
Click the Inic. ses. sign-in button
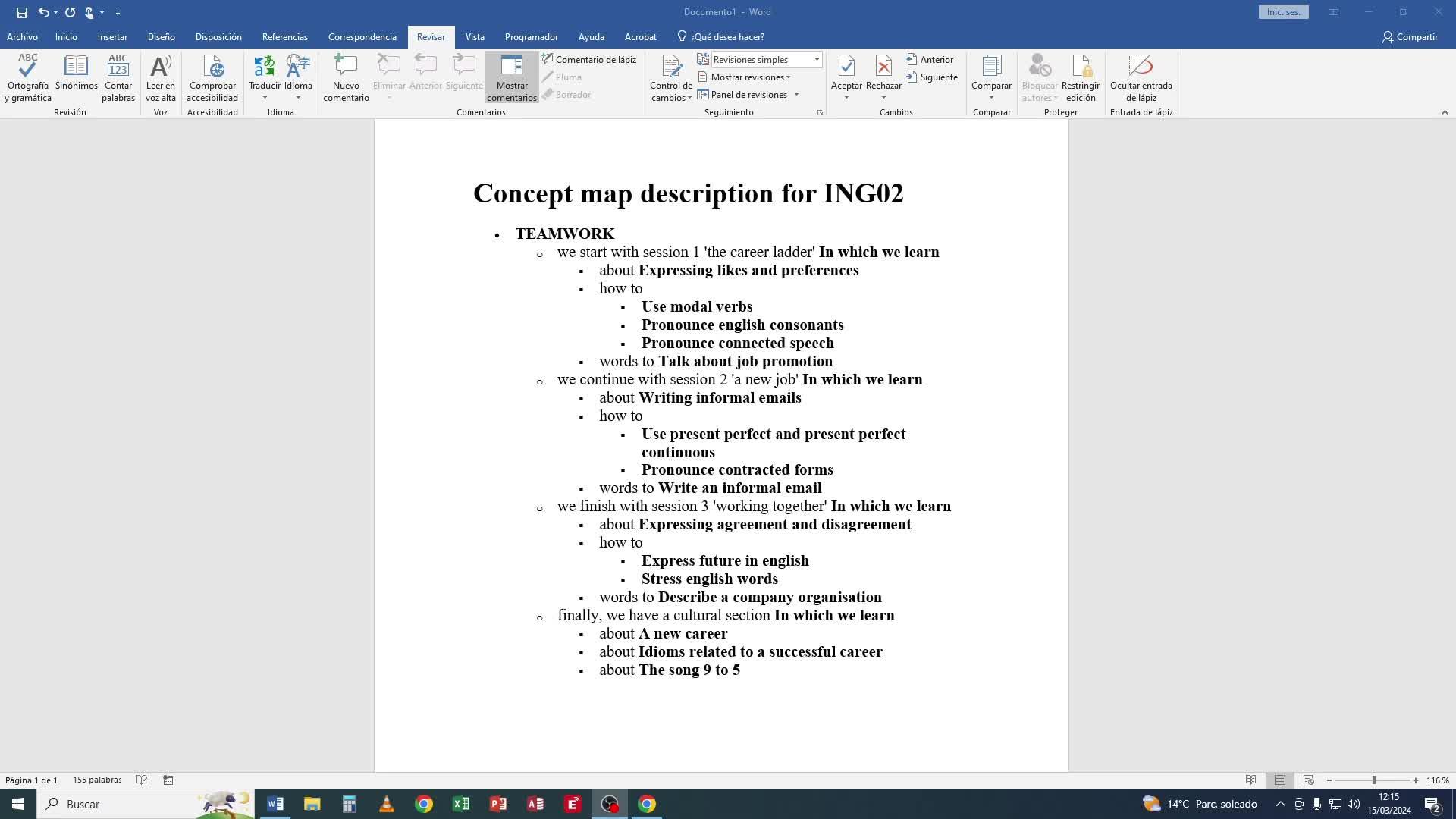[1283, 12]
